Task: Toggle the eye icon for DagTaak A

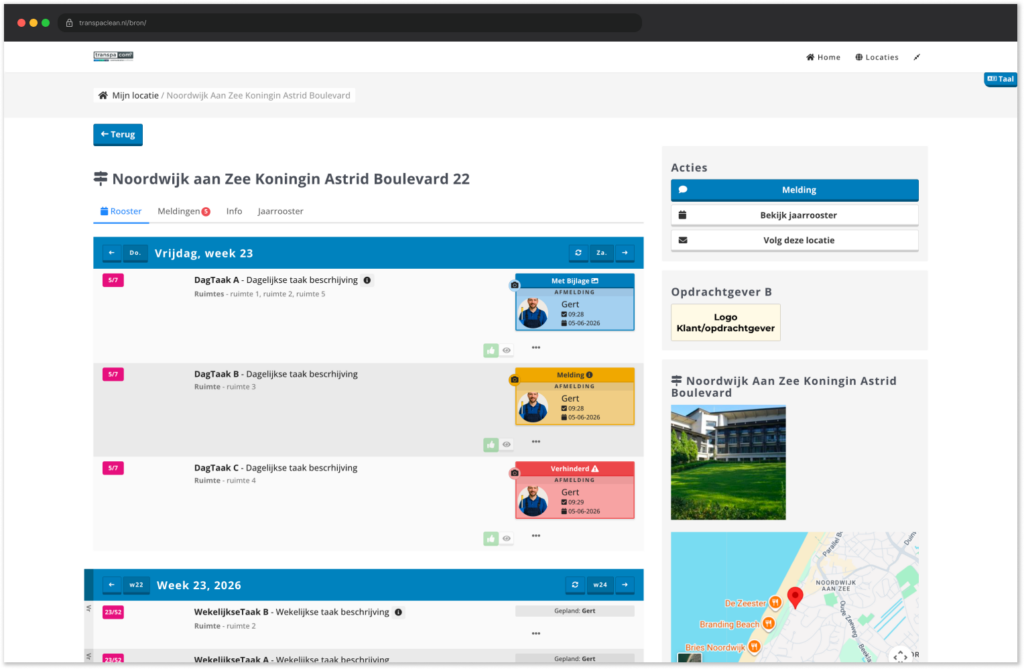Action: (x=506, y=350)
